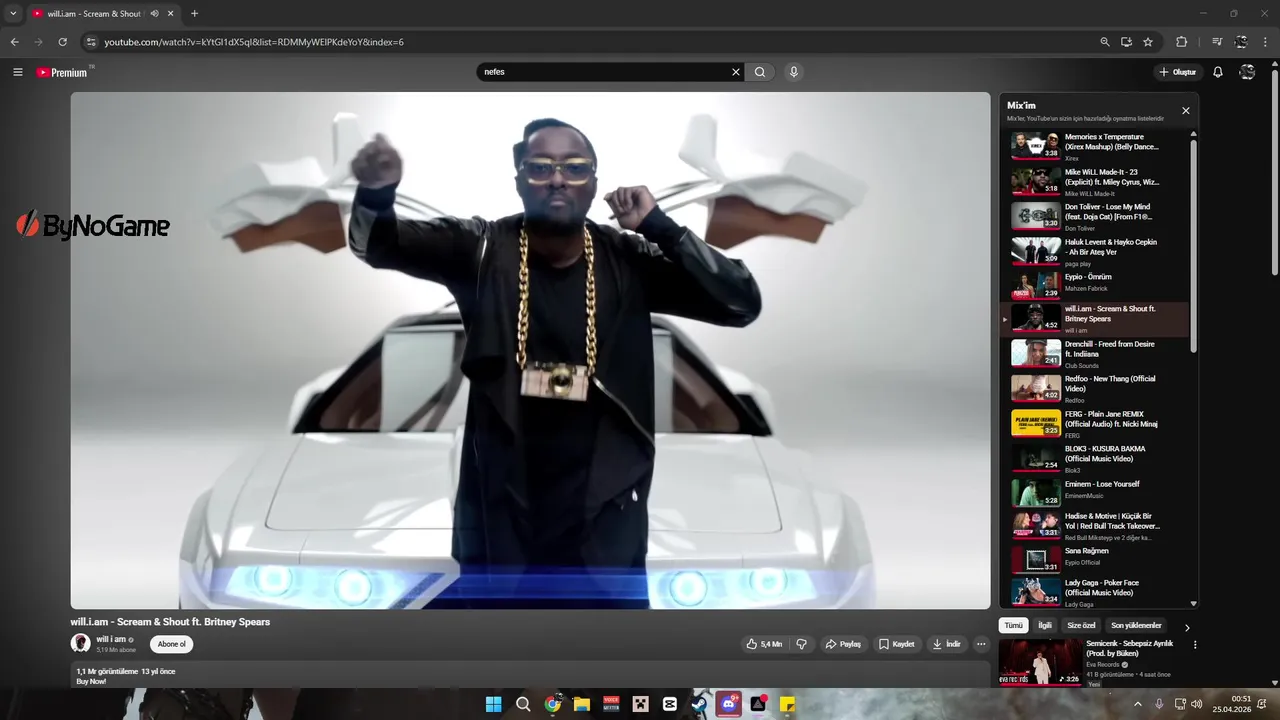Screen dimensions: 1280x720
Task: Play Eminem - Lose Yourself playlist item
Action: 1095,491
